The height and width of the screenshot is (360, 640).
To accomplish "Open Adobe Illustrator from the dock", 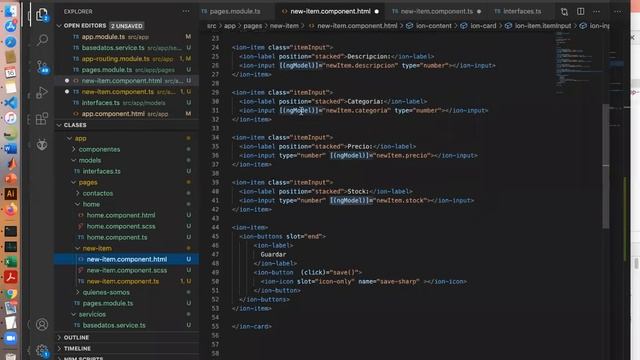I will click(x=11, y=194).
